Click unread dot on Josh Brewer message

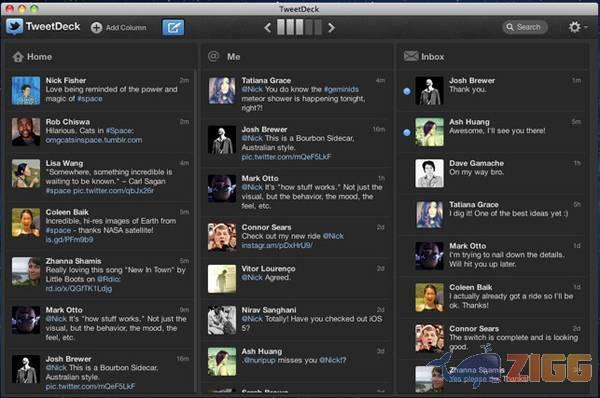point(407,91)
